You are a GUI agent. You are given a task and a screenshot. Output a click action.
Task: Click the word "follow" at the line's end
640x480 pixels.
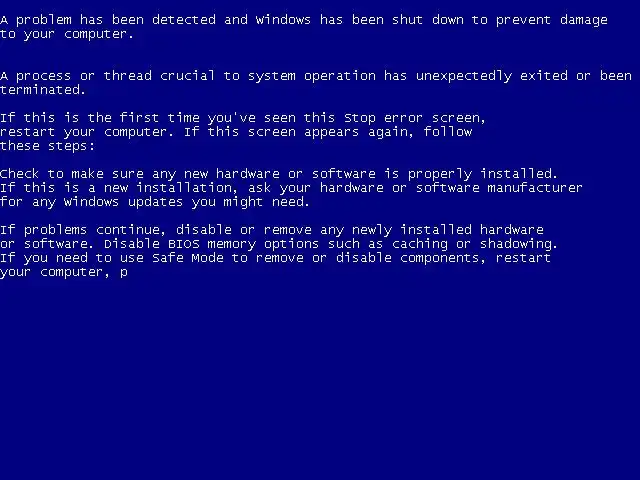448,131
